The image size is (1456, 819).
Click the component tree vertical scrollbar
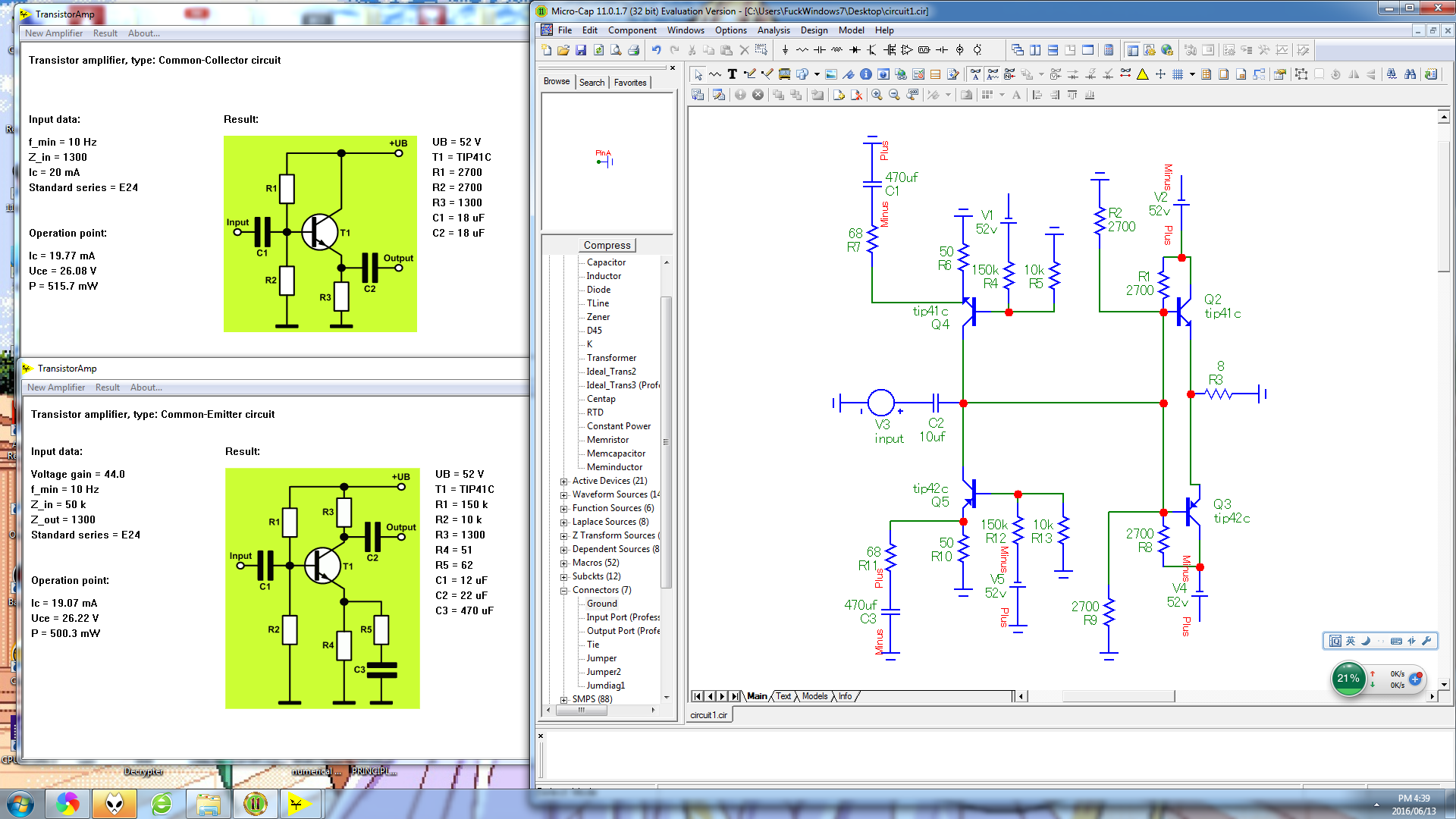pyautogui.click(x=667, y=442)
